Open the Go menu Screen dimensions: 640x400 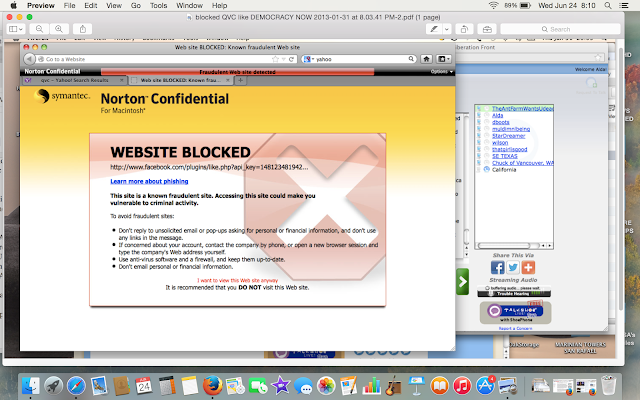pos(136,5)
